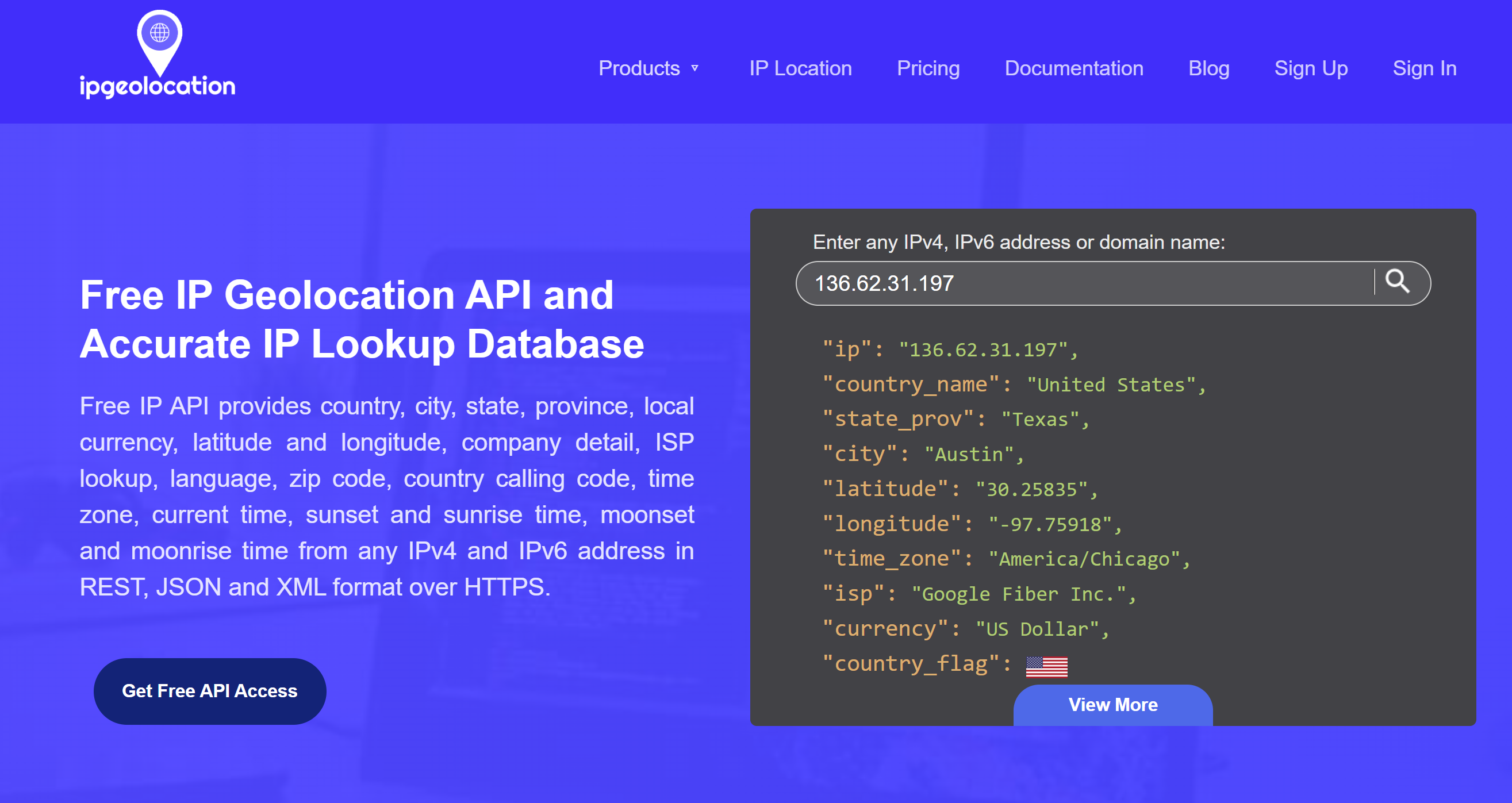Visit the Blog
The height and width of the screenshot is (803, 1512).
1208,68
